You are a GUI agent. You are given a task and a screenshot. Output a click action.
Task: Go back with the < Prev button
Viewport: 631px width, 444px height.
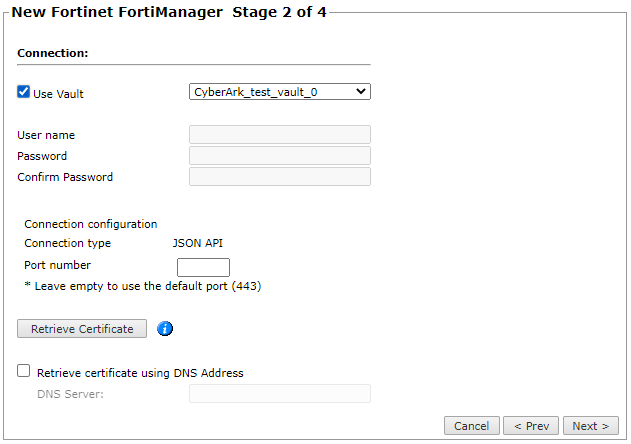(x=531, y=426)
